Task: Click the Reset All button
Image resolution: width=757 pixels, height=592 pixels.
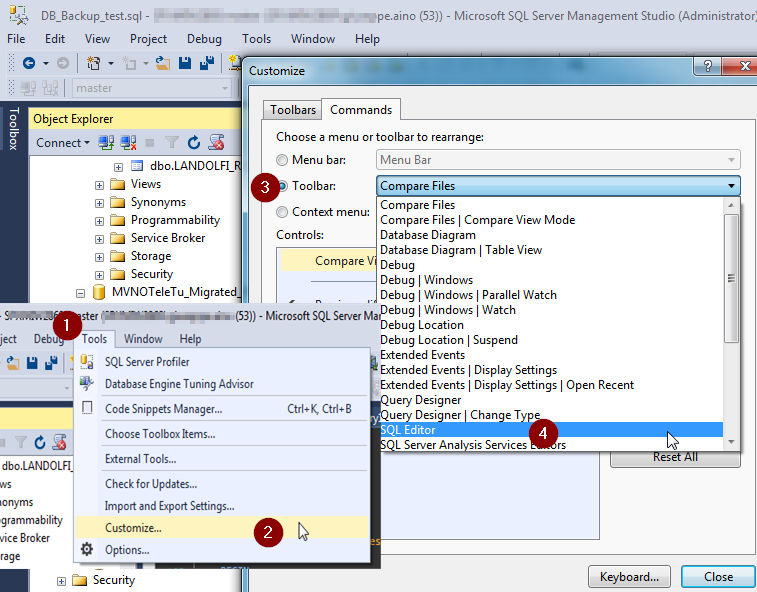Action: point(675,457)
